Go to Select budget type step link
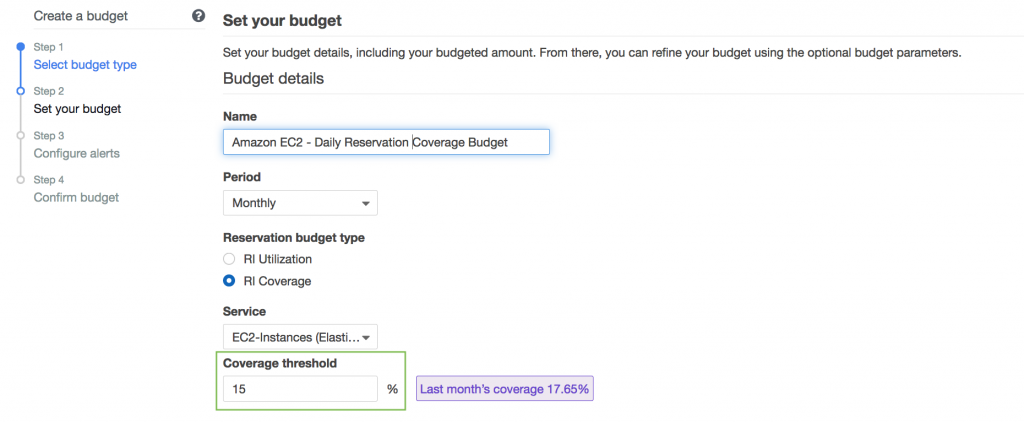1024x422 pixels. pos(85,65)
